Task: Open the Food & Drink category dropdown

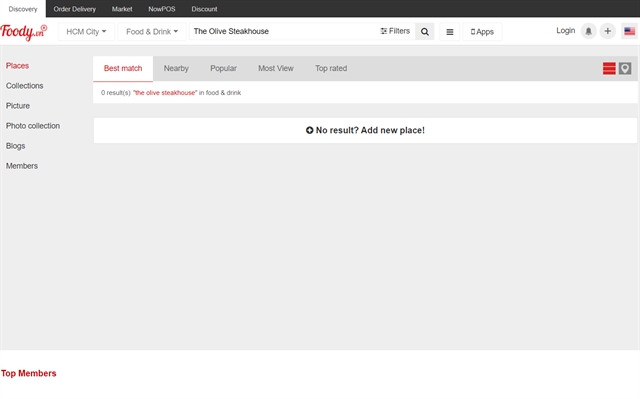Action: [x=152, y=32]
